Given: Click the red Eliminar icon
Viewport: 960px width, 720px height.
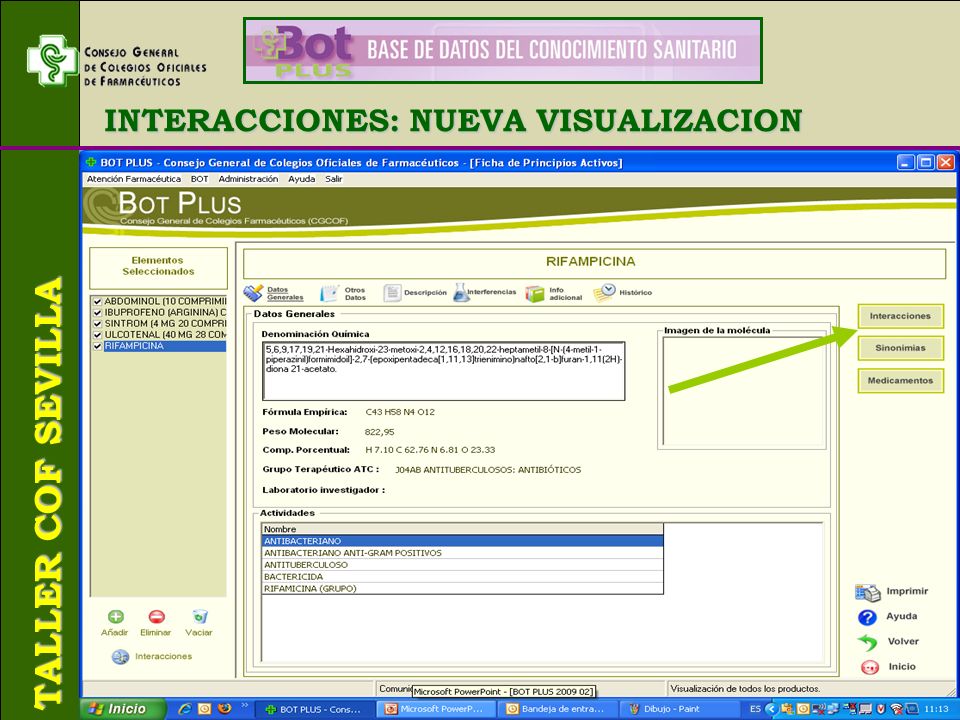Looking at the screenshot, I should click(156, 617).
